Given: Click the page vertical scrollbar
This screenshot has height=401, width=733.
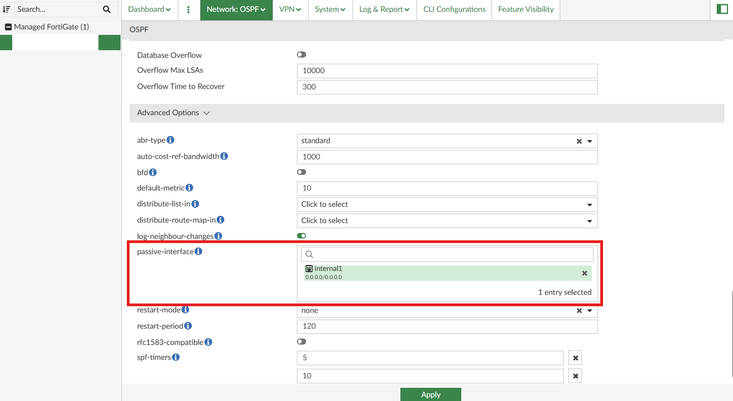Looking at the screenshot, I should pos(730,333).
